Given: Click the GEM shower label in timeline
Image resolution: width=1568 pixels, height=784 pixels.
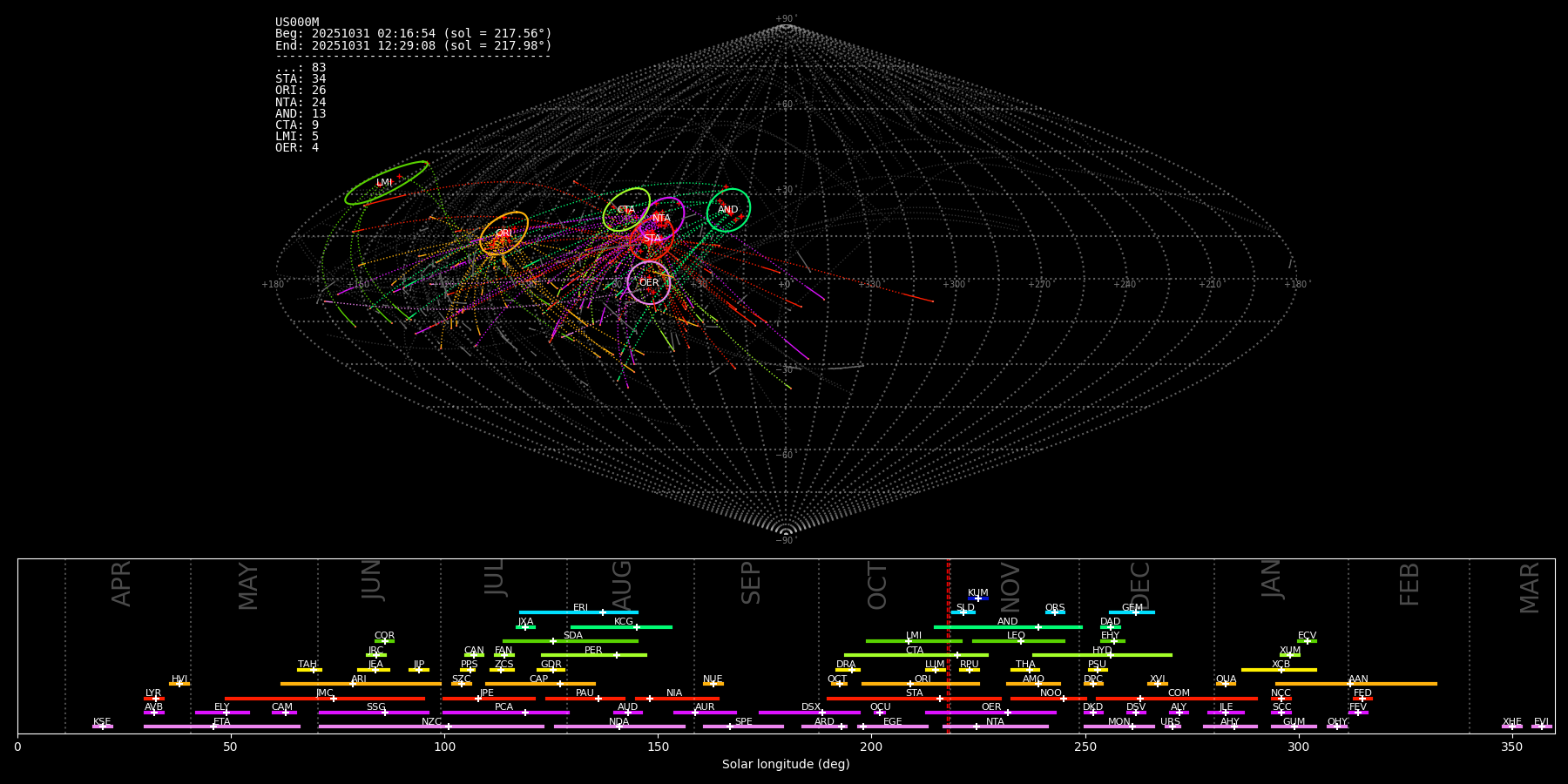Looking at the screenshot, I should [1132, 608].
